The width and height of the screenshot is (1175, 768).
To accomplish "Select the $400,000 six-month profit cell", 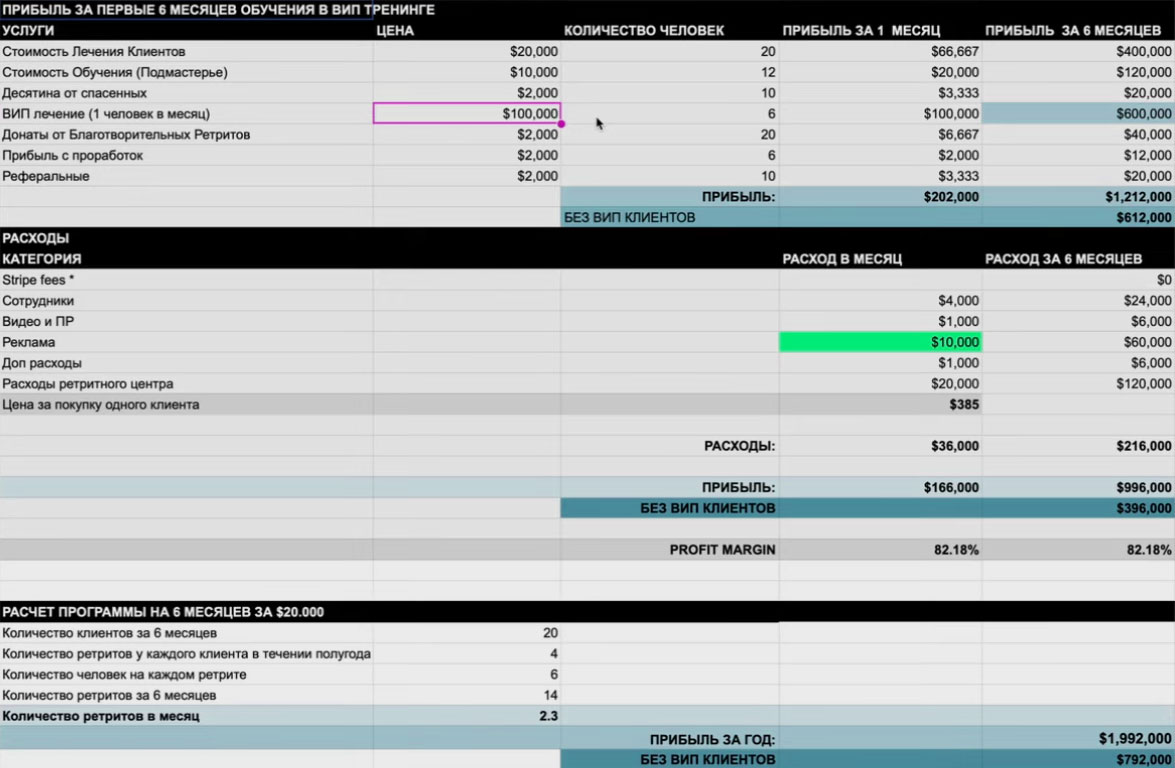I will pos(1078,51).
